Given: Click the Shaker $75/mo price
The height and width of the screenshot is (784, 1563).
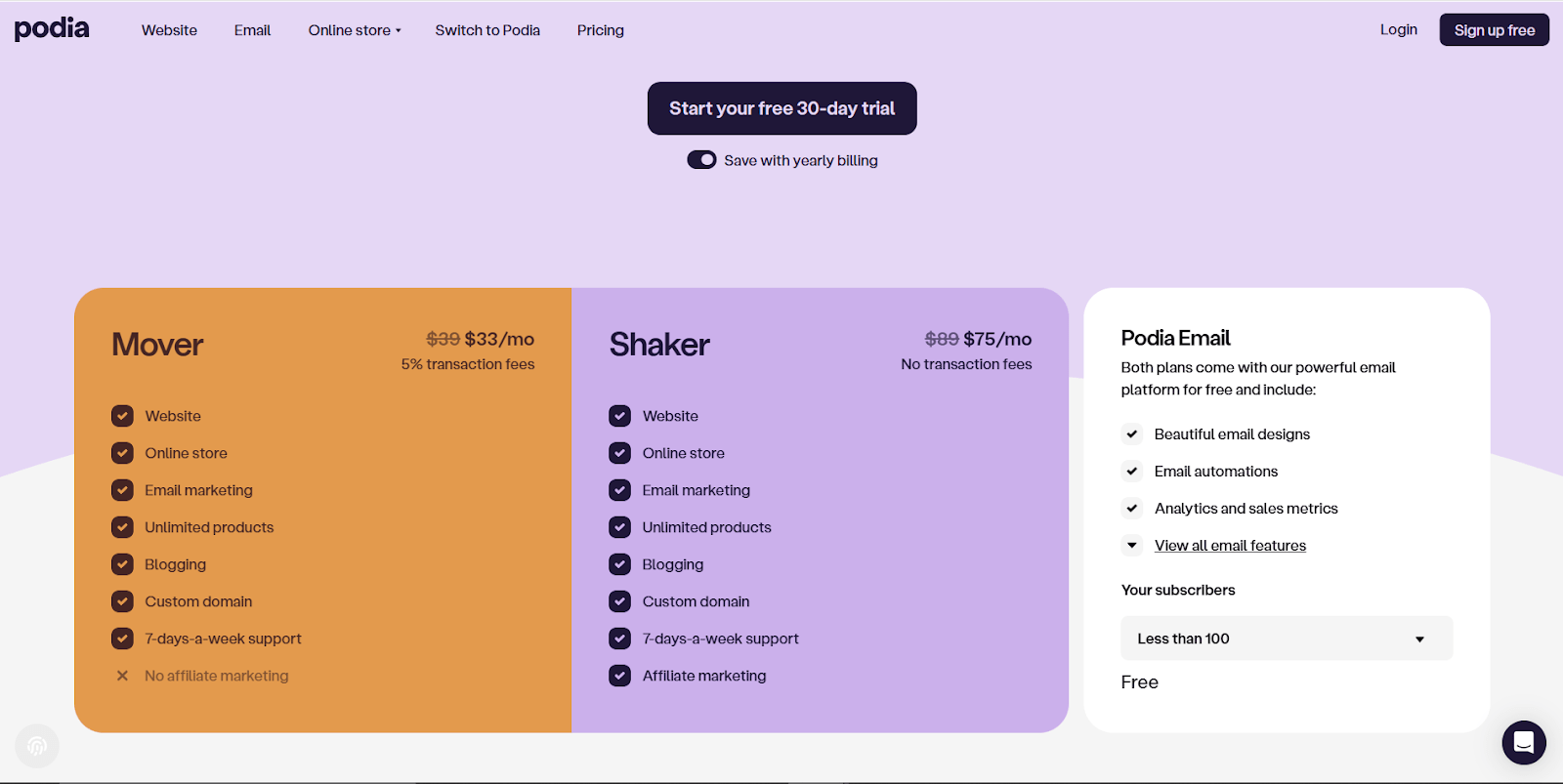Looking at the screenshot, I should coord(997,339).
